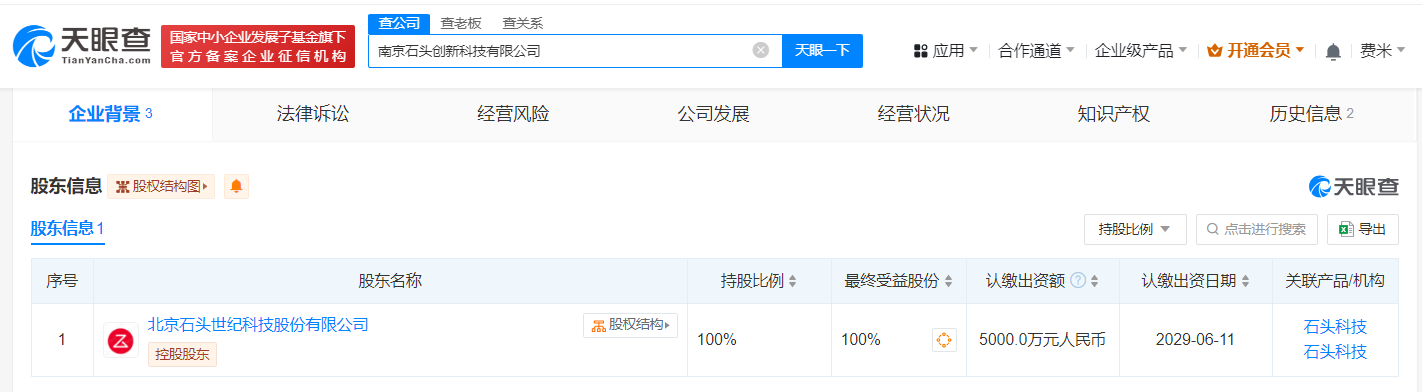Click the first 石头科技 related product link
1422x392 pixels.
click(x=1335, y=327)
